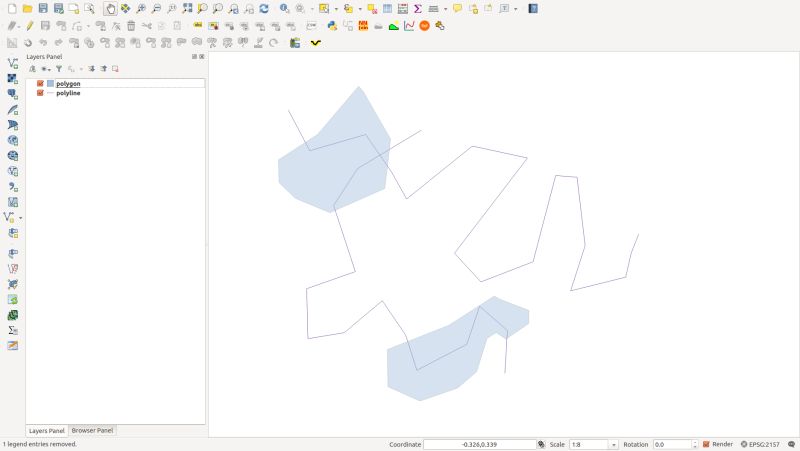Click the Map Tips speech bubble icon
This screenshot has height=451, width=800.
(x=457, y=9)
